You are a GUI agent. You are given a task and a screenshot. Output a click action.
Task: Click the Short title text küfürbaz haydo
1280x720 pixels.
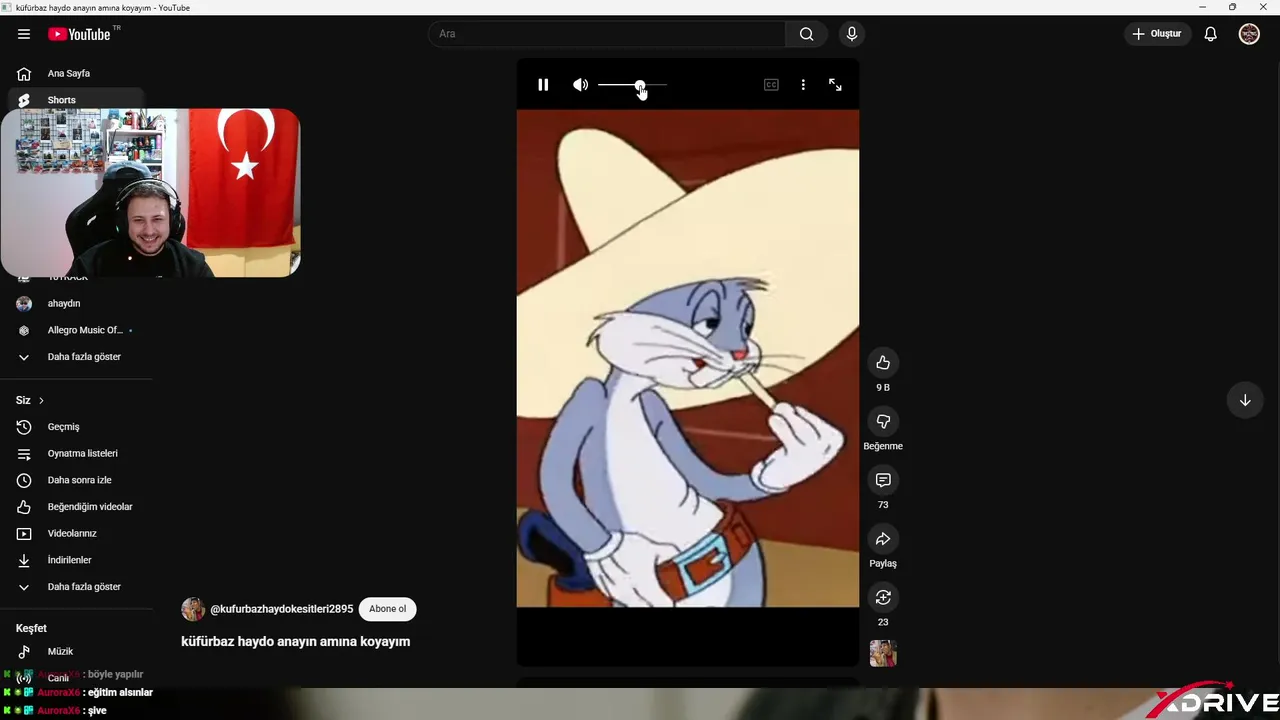(296, 642)
